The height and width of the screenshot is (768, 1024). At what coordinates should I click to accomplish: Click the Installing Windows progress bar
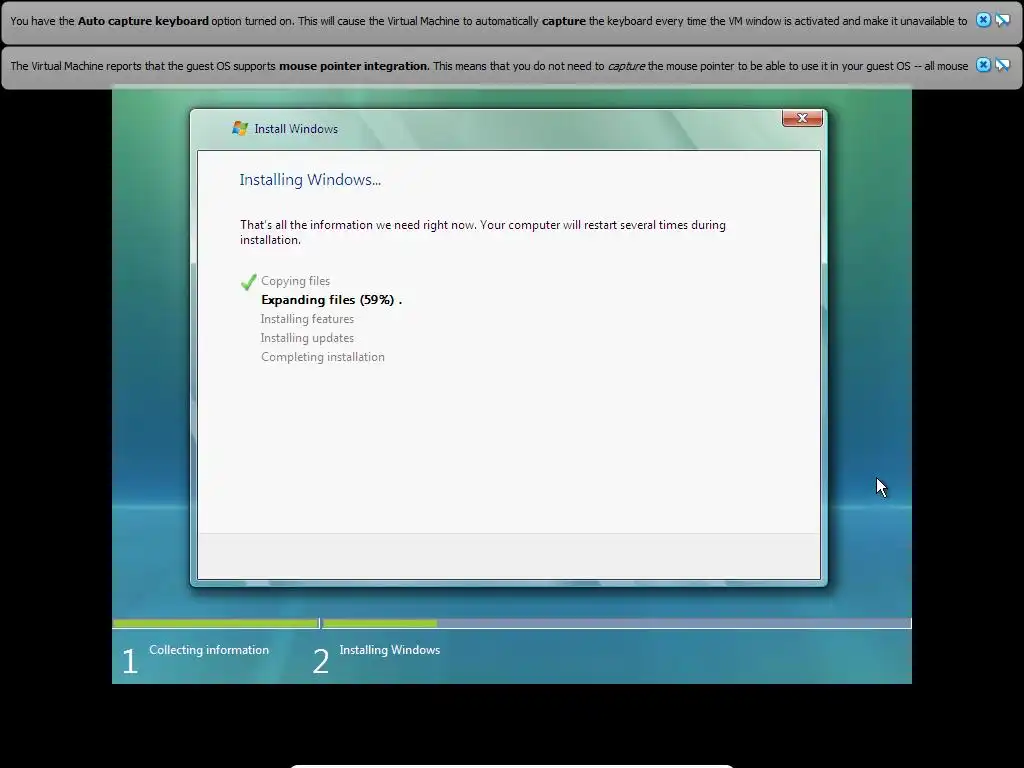tap(616, 624)
